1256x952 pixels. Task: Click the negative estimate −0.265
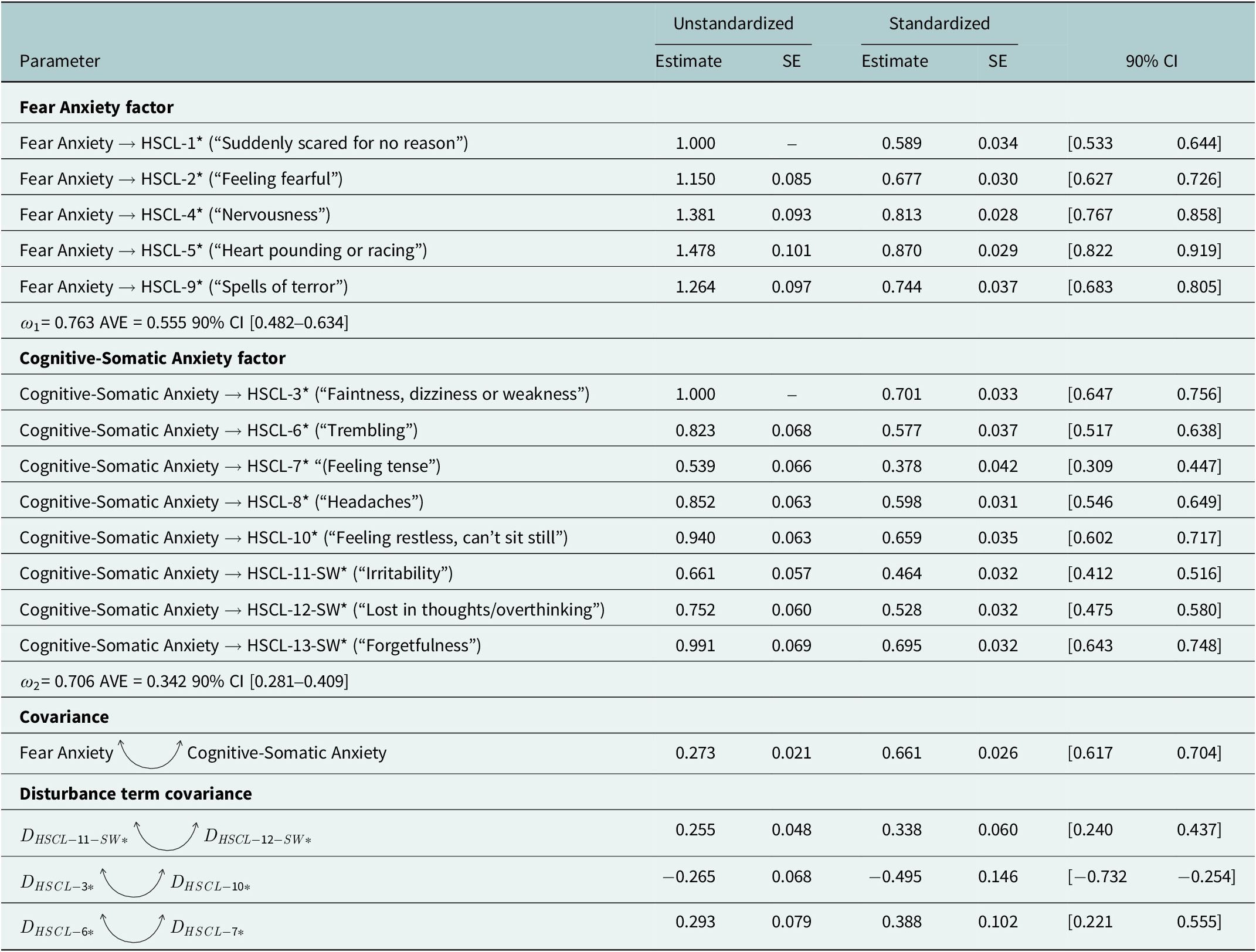click(689, 876)
